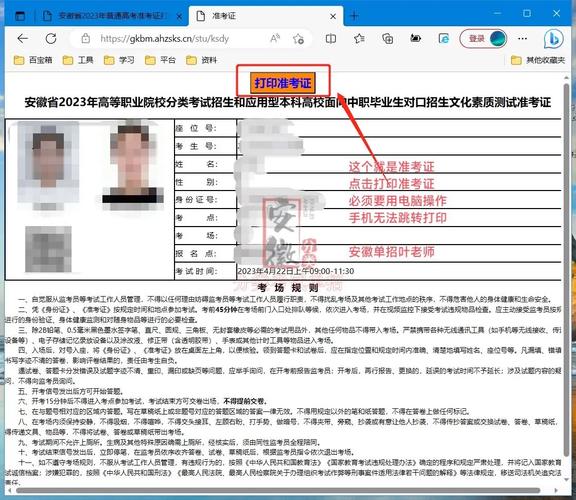Click the 考场规则 heading
Screen dimensions: 576x500
288,288
